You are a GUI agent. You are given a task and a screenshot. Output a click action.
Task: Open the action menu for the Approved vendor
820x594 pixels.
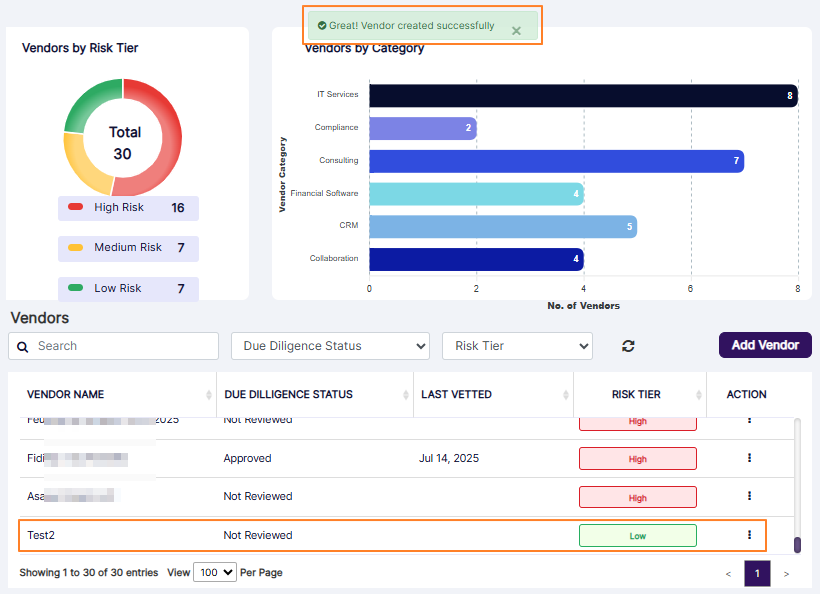pyautogui.click(x=749, y=458)
